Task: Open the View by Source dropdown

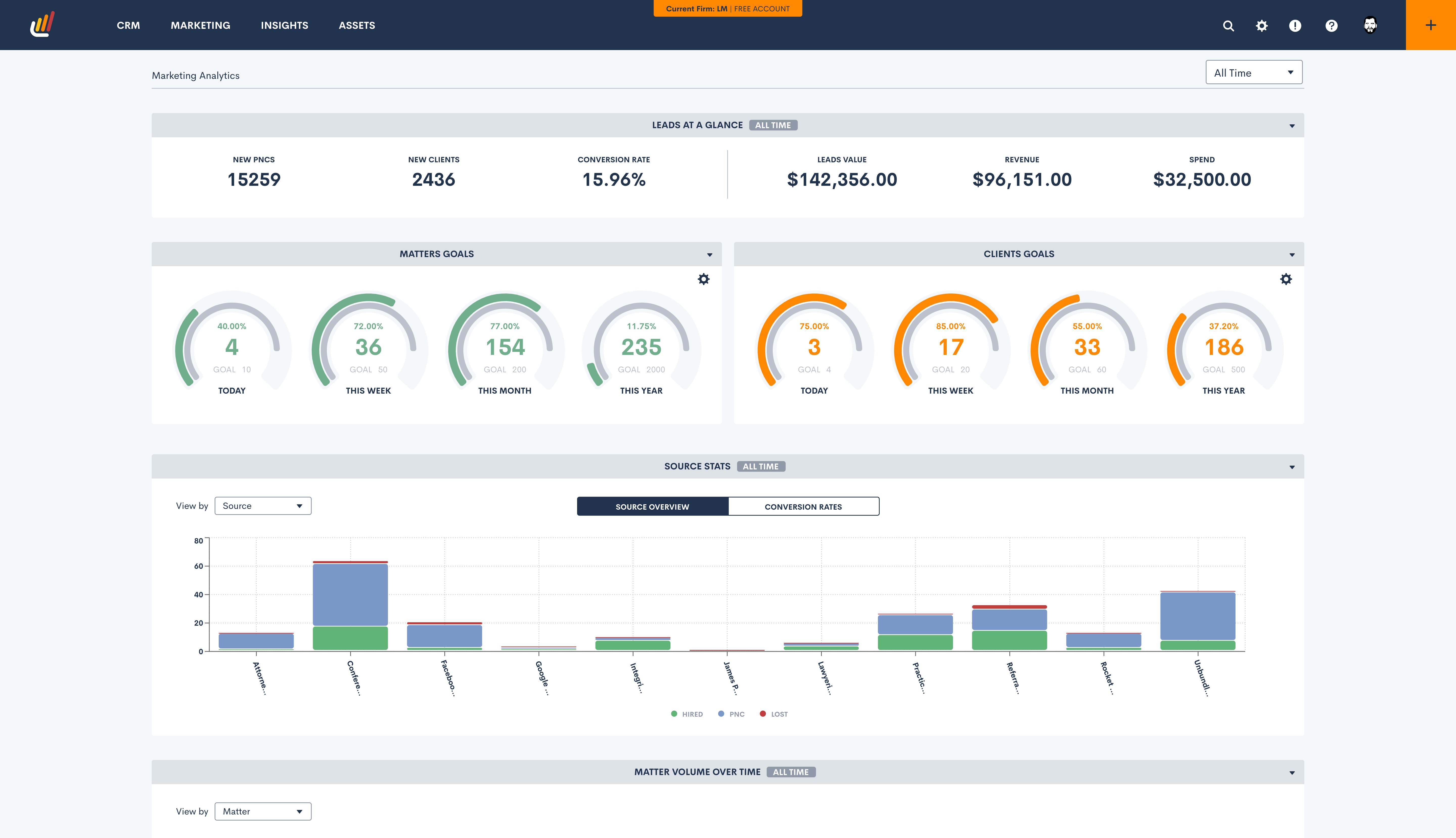Action: [x=262, y=506]
